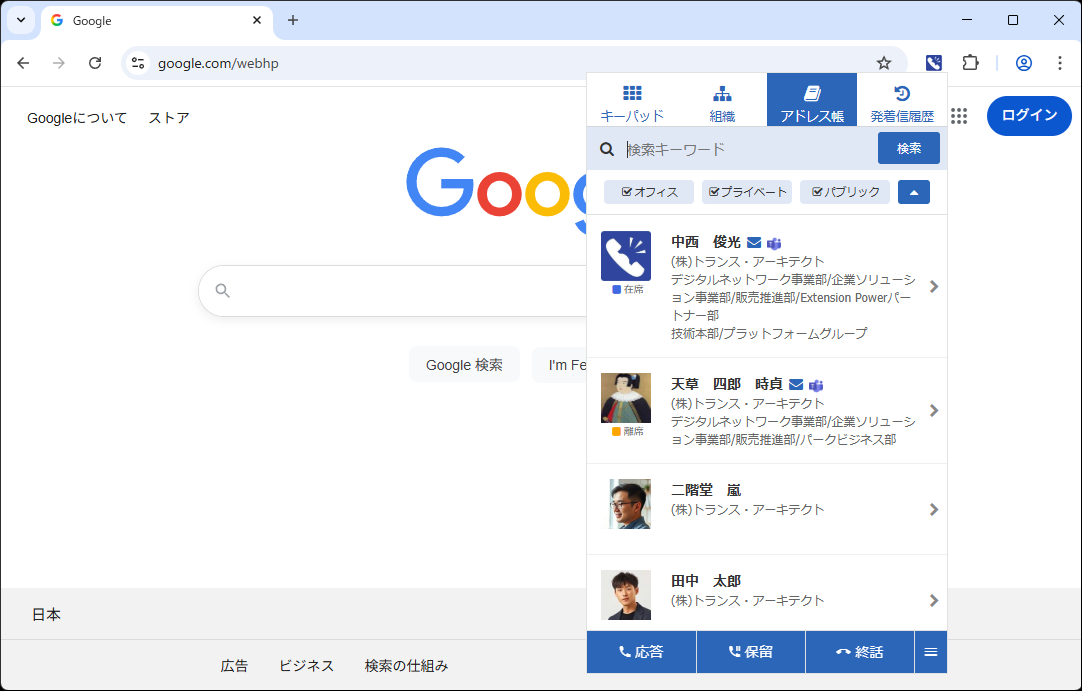Click the keypad grid icon above キーパッド
The height and width of the screenshot is (691, 1082).
632,91
